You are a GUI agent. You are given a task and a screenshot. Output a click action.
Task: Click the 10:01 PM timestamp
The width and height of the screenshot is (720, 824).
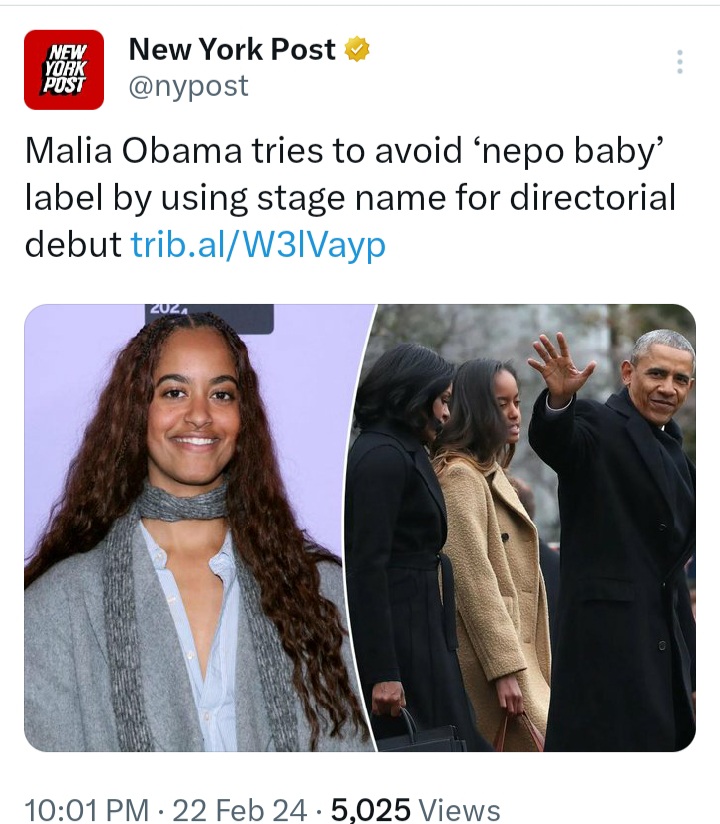[87, 809]
